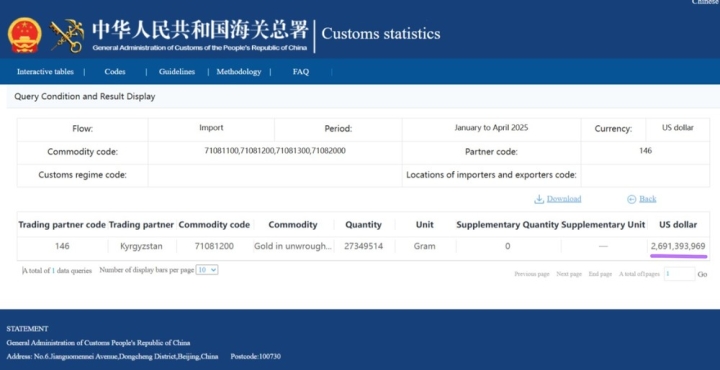Click the Go button beside page field
This screenshot has height=370, width=720.
click(703, 274)
